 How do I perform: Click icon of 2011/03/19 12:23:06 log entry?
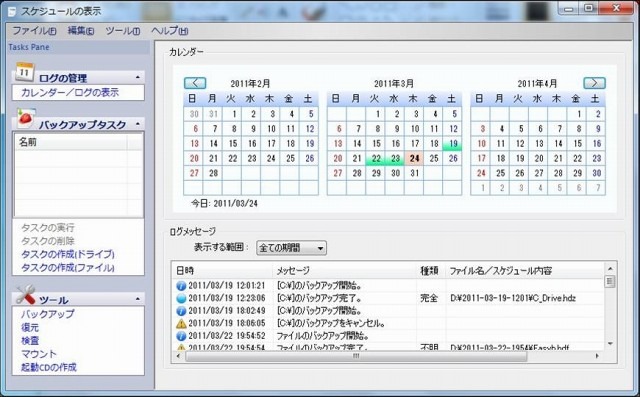[x=181, y=298]
